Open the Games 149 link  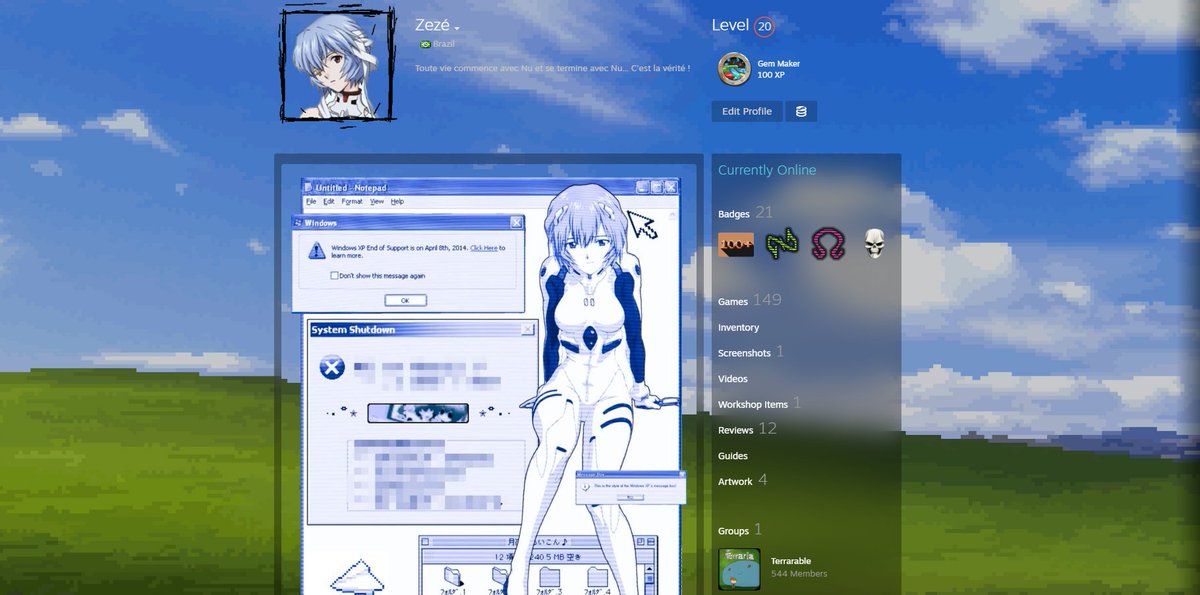click(750, 300)
